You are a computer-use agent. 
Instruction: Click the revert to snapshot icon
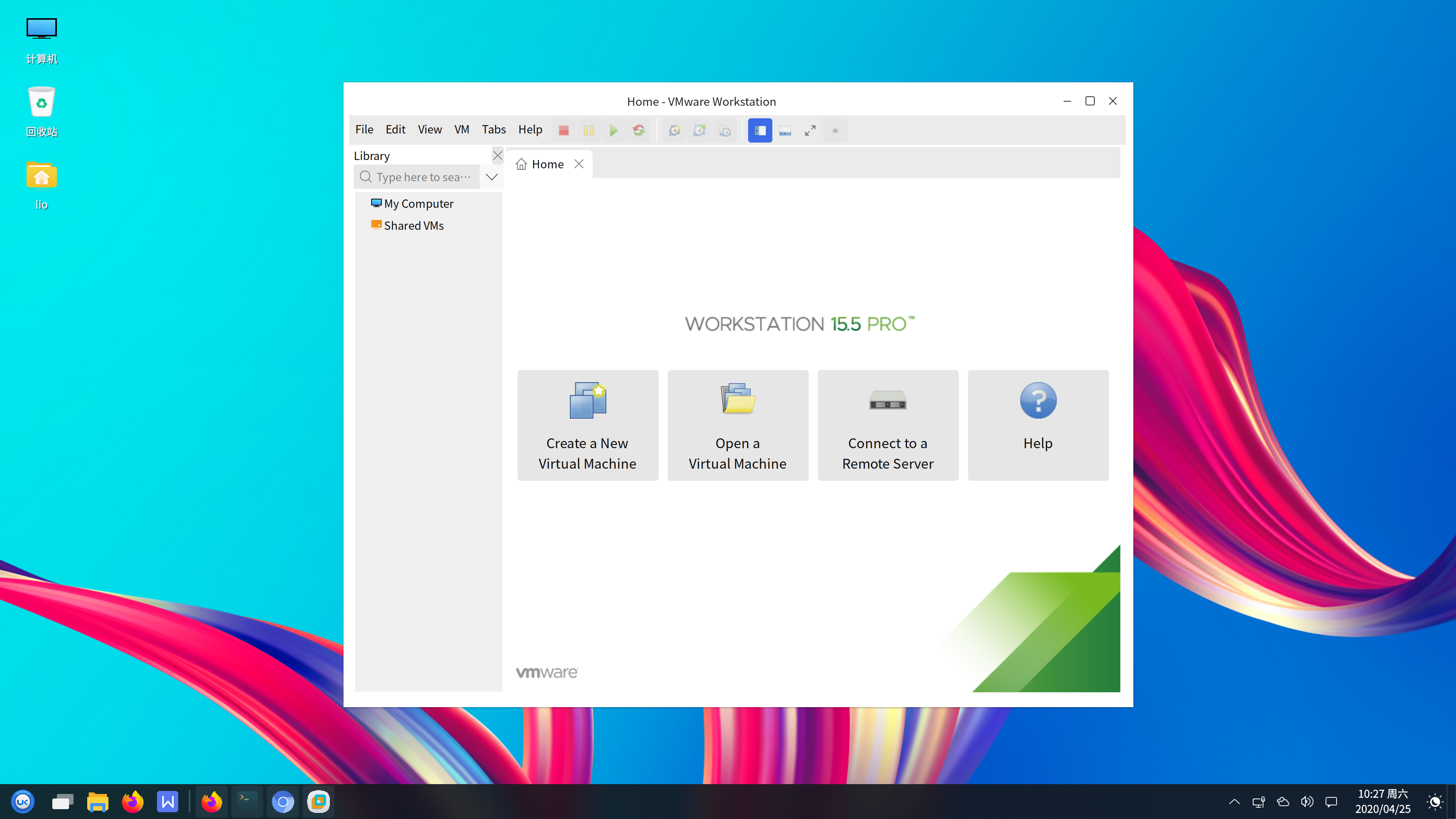pyautogui.click(x=699, y=130)
